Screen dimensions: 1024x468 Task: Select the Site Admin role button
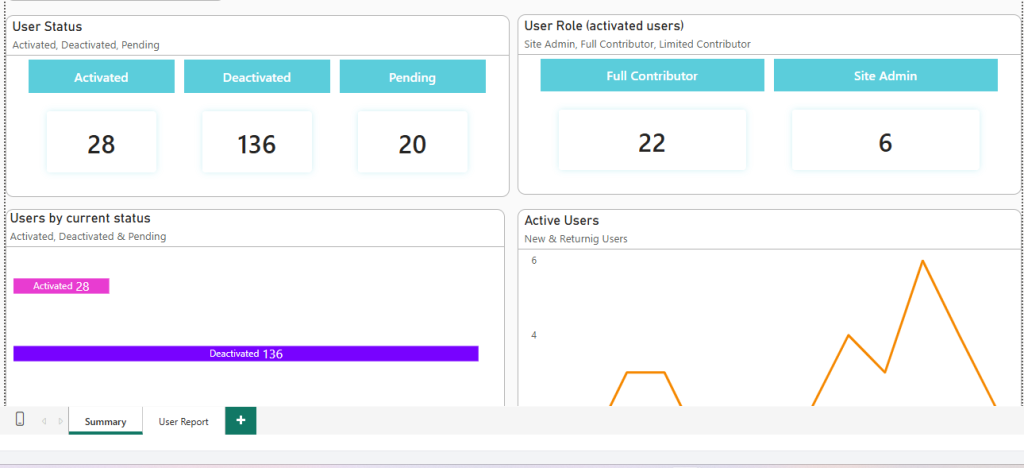(886, 76)
